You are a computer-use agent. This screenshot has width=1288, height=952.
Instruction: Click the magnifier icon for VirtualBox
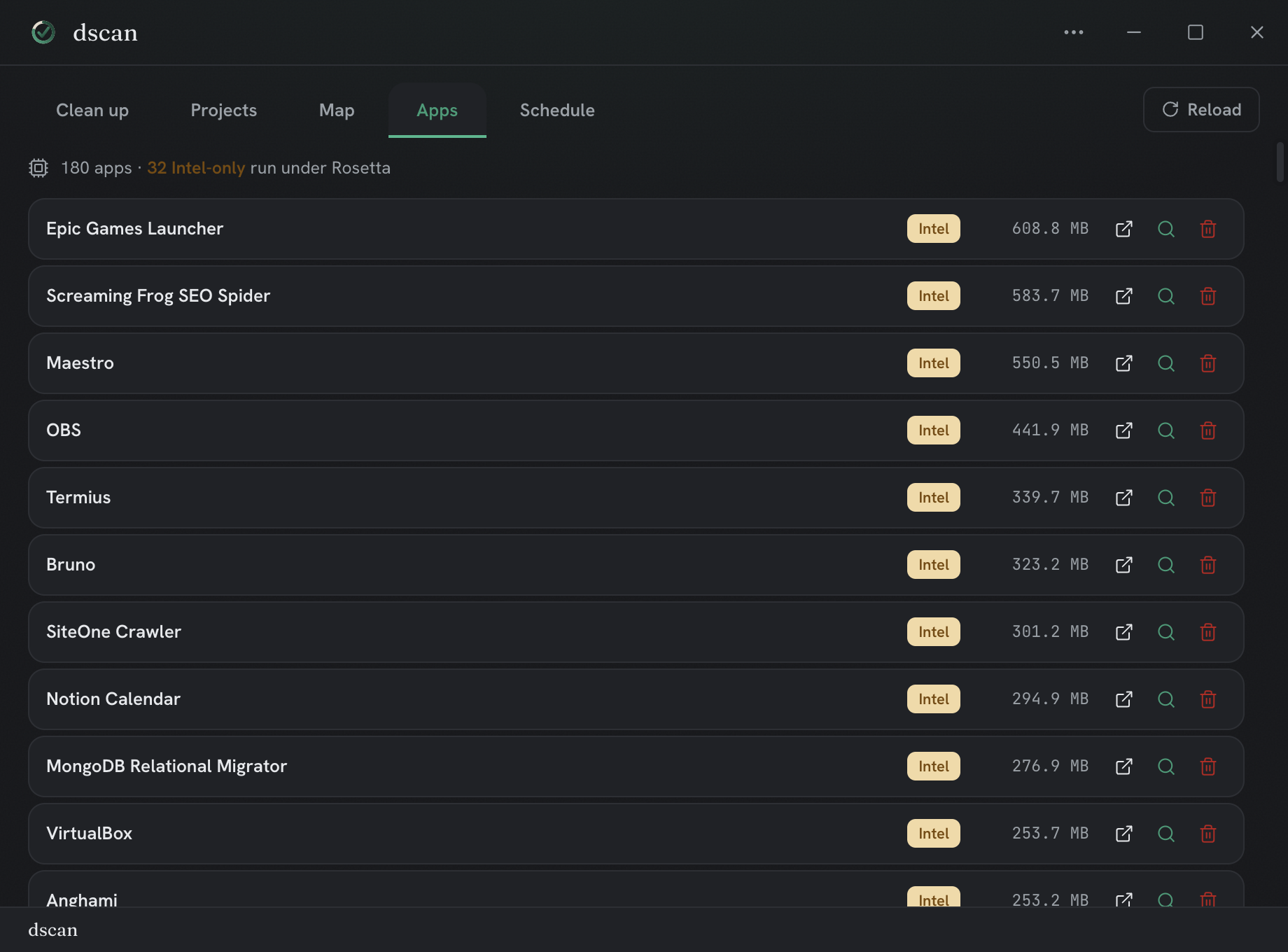tap(1166, 834)
